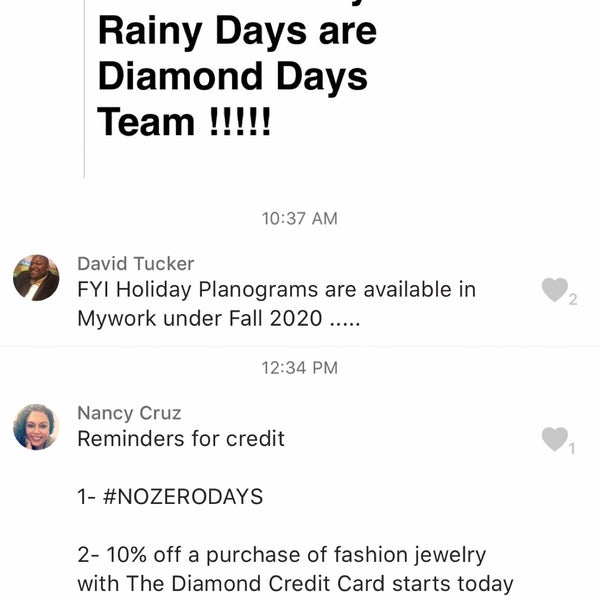Open Nancy Cruz's profile picture
Image resolution: width=600 pixels, height=600 pixels.
(36, 427)
